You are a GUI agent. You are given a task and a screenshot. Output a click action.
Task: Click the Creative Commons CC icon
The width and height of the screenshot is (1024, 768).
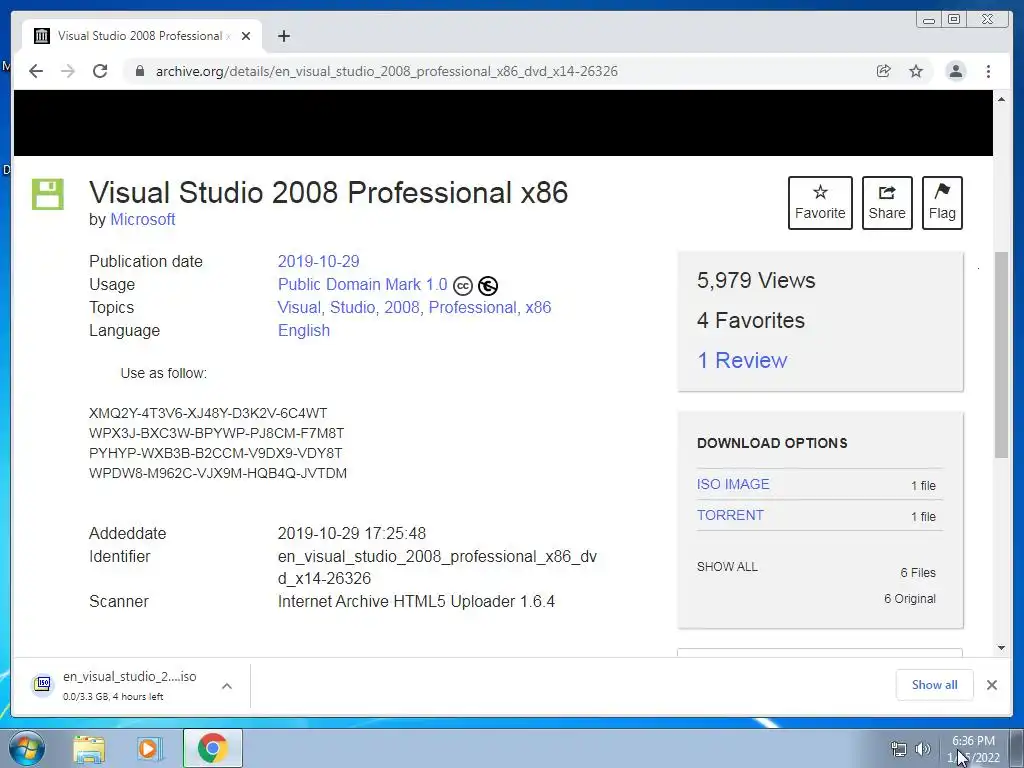462,285
